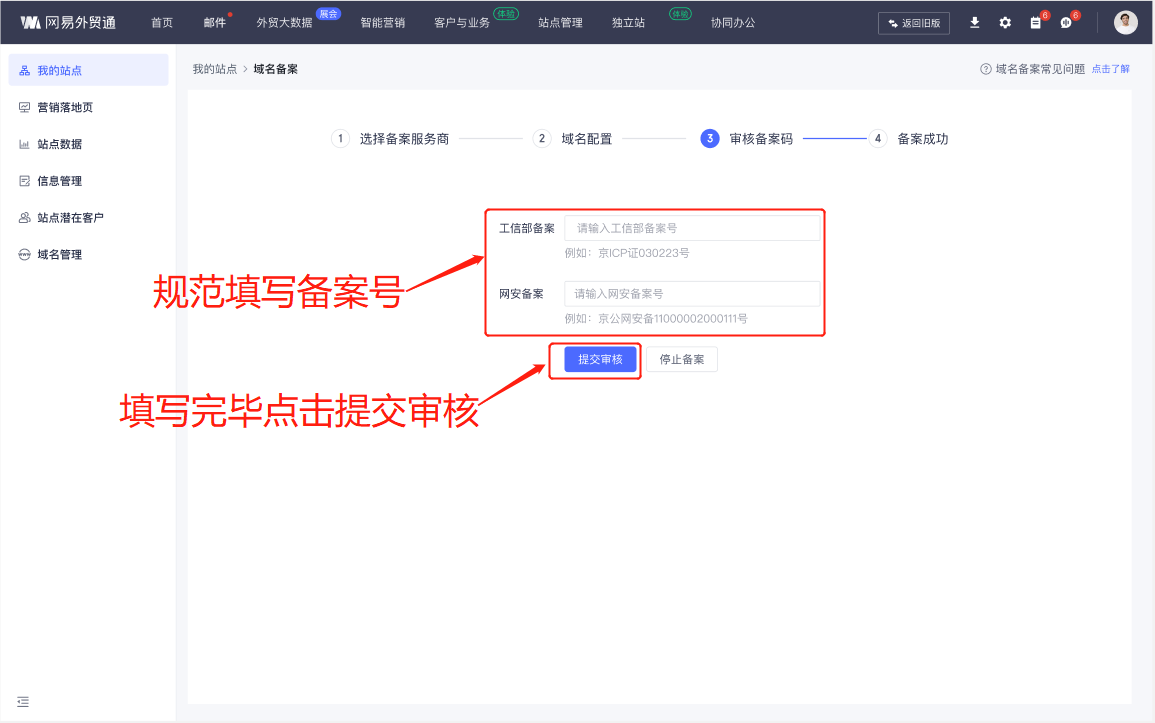1155x723 pixels.
Task: Open the chat messages notification icon
Action: pyautogui.click(x=1066, y=22)
